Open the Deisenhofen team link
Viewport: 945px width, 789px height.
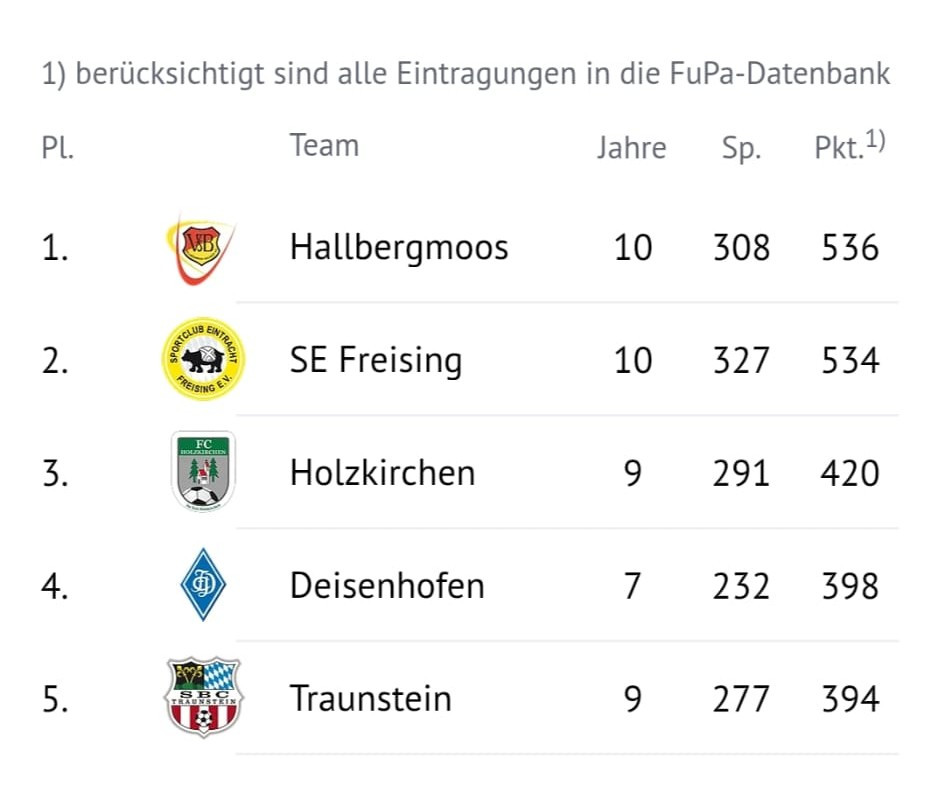tap(387, 585)
